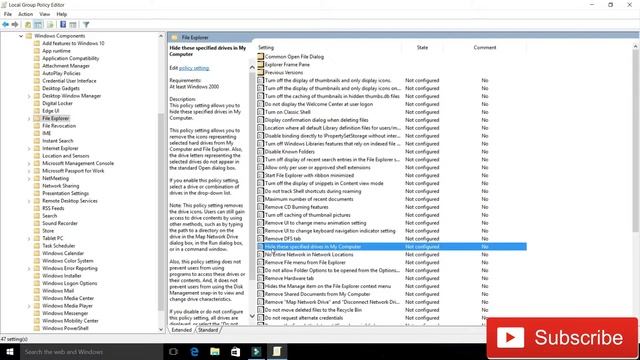Click policy icon beside Turn on Classic Shell
640x360 pixels.
pyautogui.click(x=260, y=112)
